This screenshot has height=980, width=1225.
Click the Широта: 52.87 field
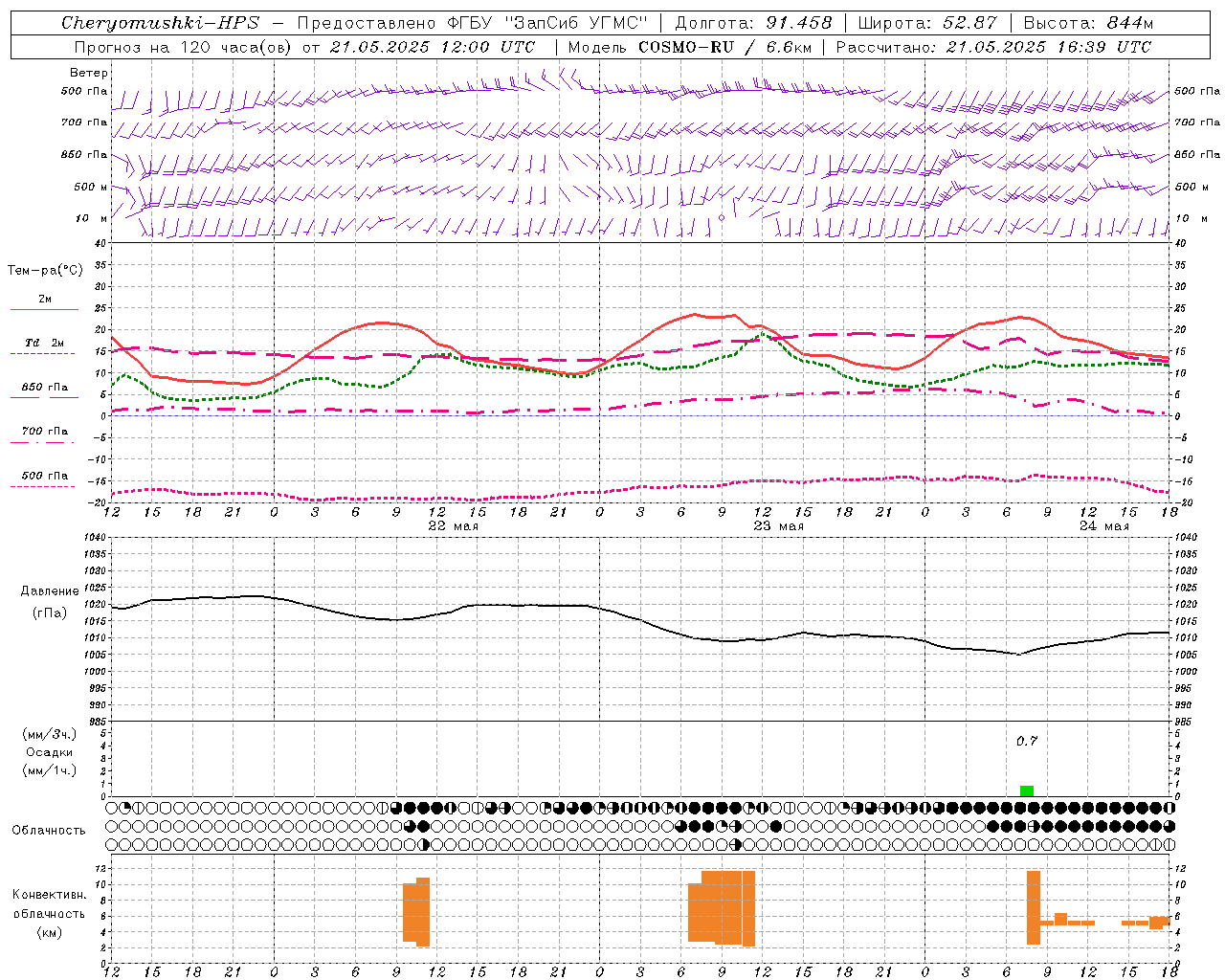click(927, 23)
